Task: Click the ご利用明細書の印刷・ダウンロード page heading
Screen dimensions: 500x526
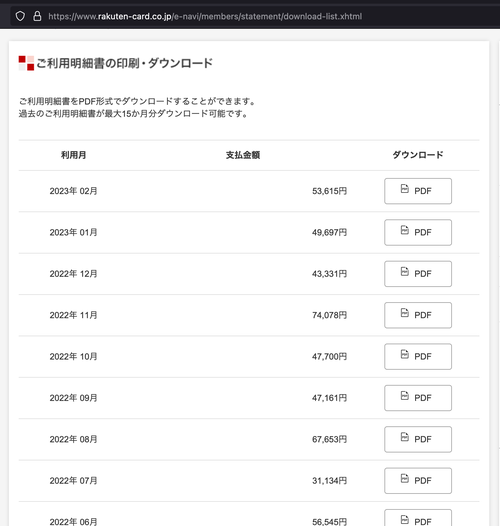Action: [x=124, y=63]
